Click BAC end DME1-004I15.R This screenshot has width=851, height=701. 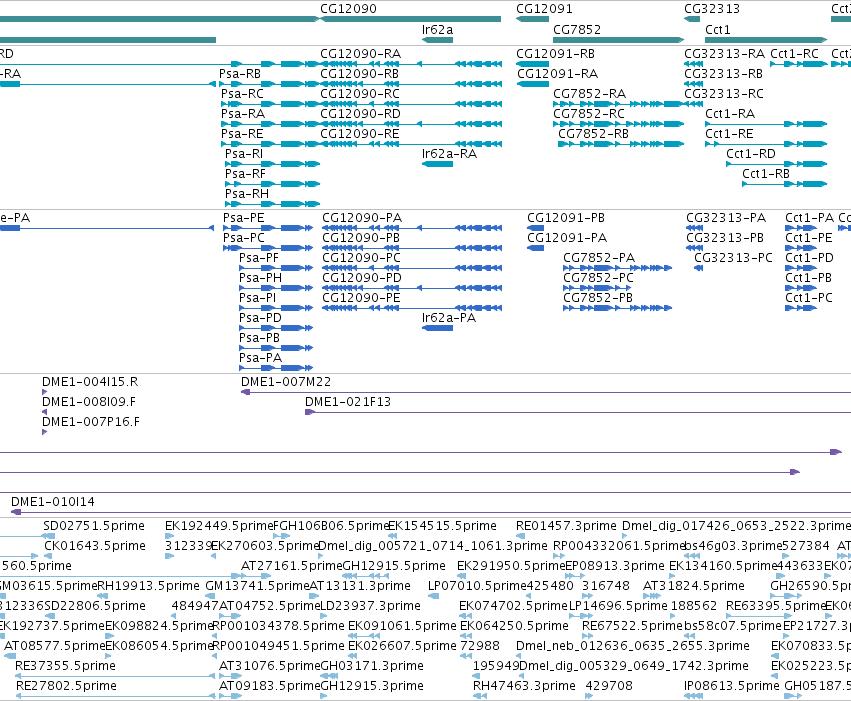tap(90, 382)
